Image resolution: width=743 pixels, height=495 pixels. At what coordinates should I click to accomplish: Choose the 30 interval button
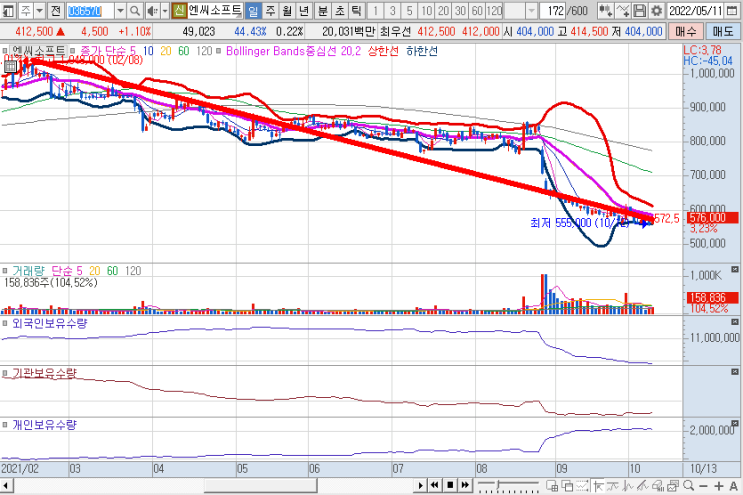coord(460,10)
